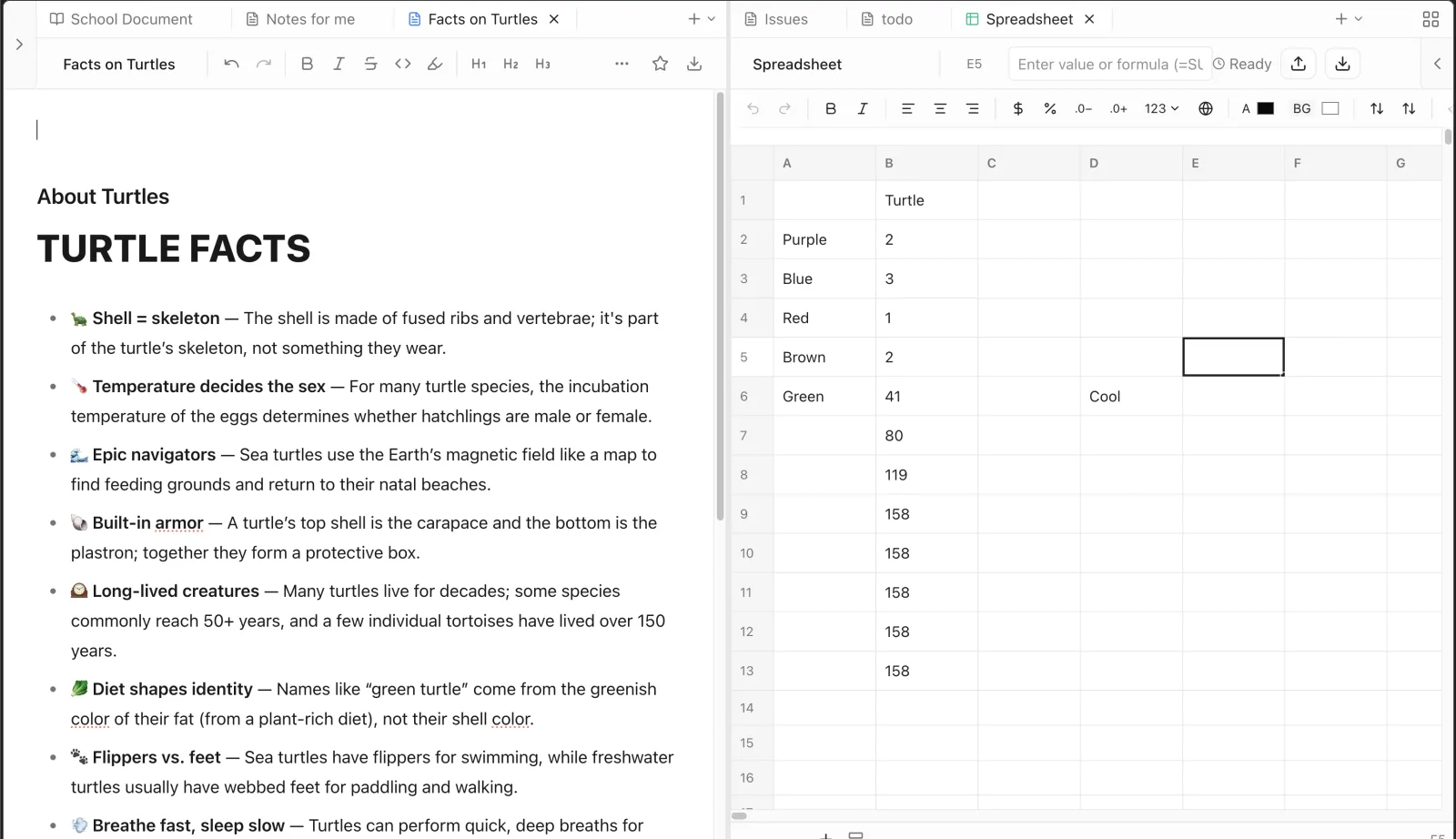
Task: Apply Heading 3 style
Action: point(542,64)
